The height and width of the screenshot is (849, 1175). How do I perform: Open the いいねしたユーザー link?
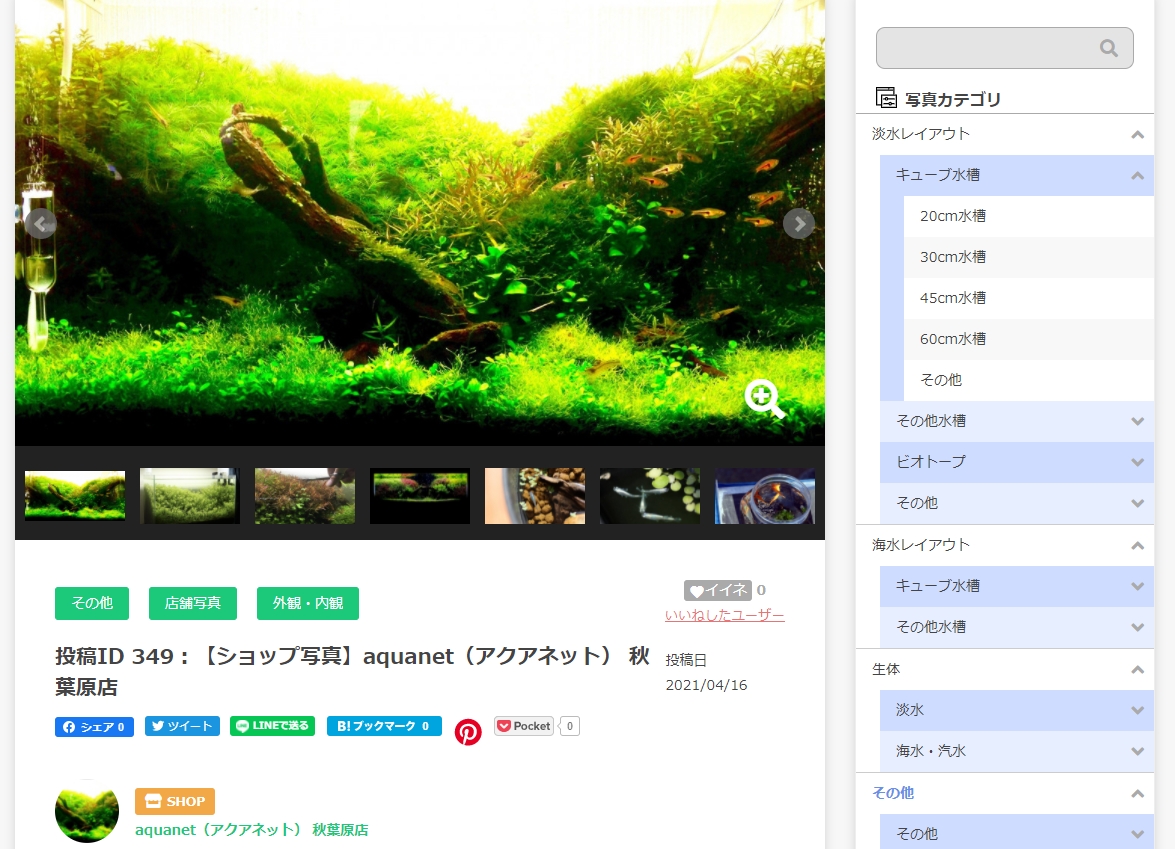[724, 615]
